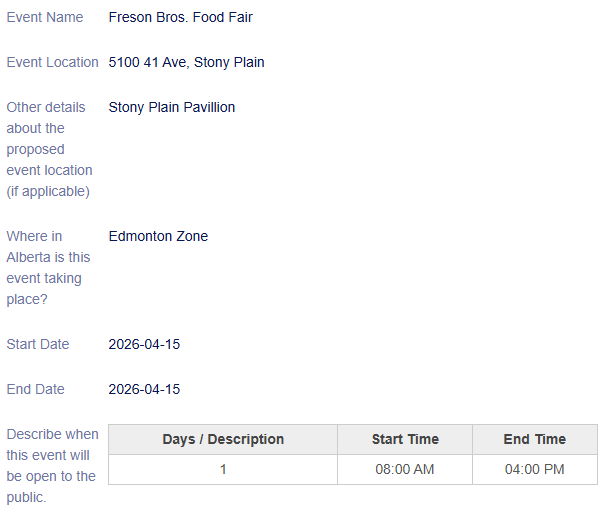The image size is (604, 511).
Task: Click the Start Time column header
Action: (405, 439)
